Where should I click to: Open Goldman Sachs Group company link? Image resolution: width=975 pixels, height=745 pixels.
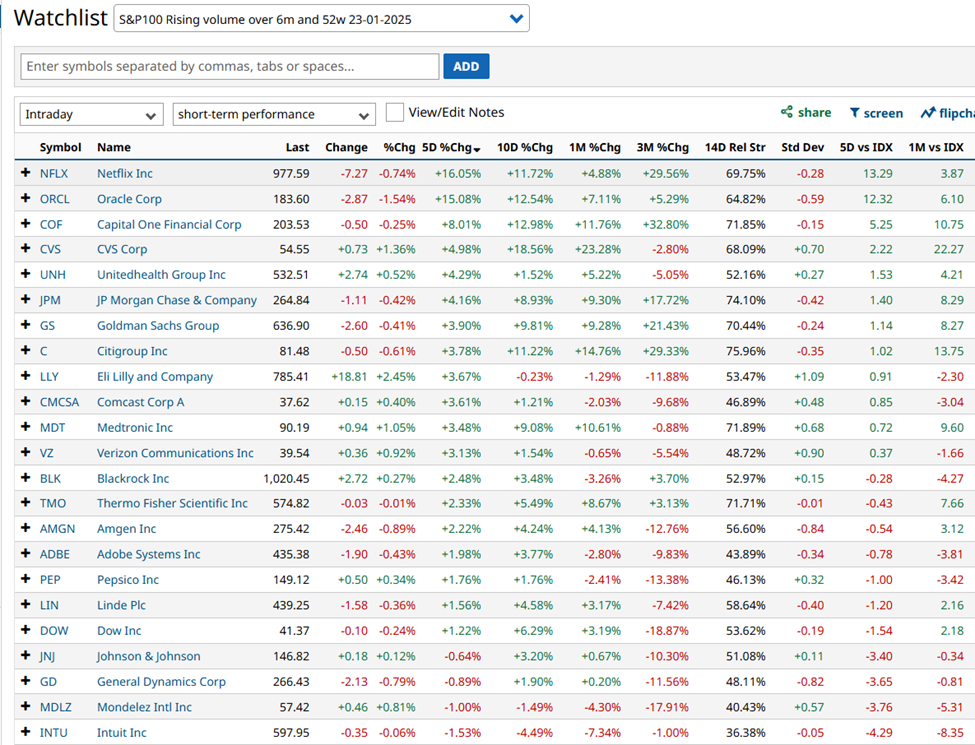point(159,326)
